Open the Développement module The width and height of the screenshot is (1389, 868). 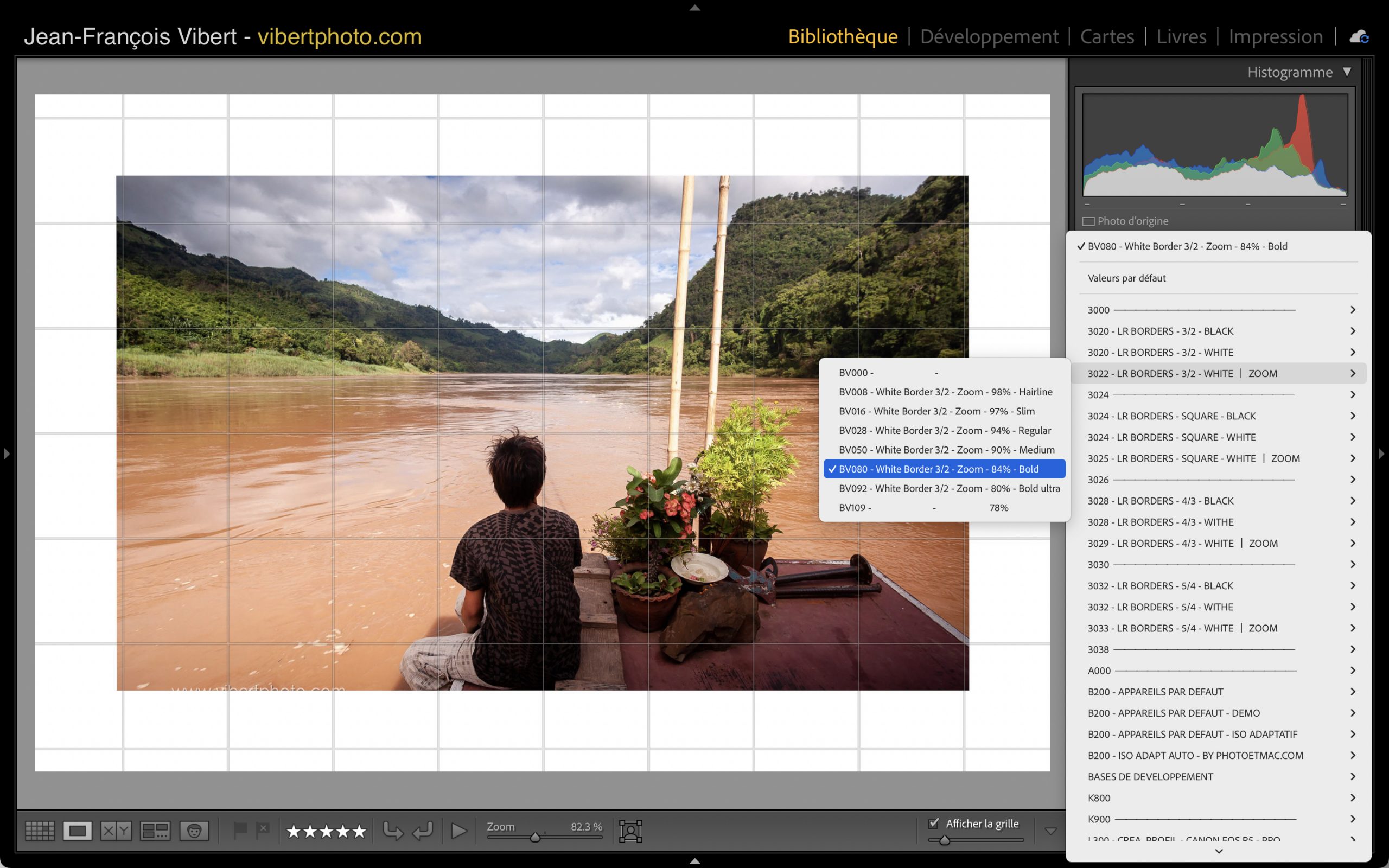[989, 37]
